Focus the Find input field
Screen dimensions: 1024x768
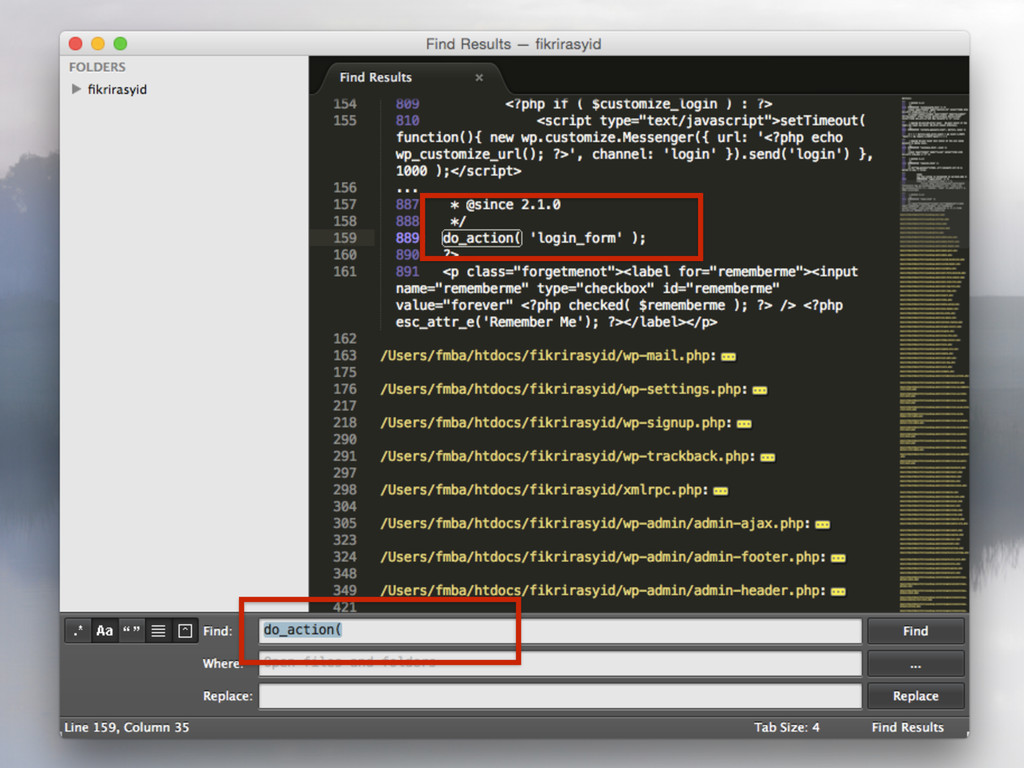560,631
